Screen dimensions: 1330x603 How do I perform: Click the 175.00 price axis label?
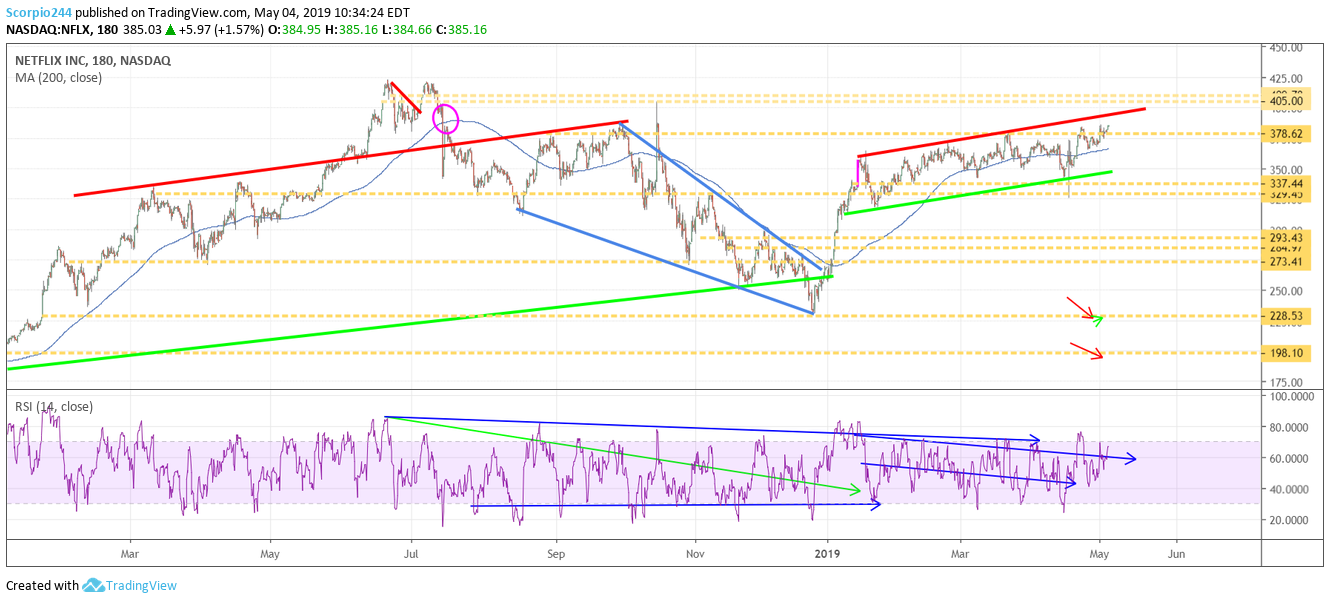[x=1284, y=382]
